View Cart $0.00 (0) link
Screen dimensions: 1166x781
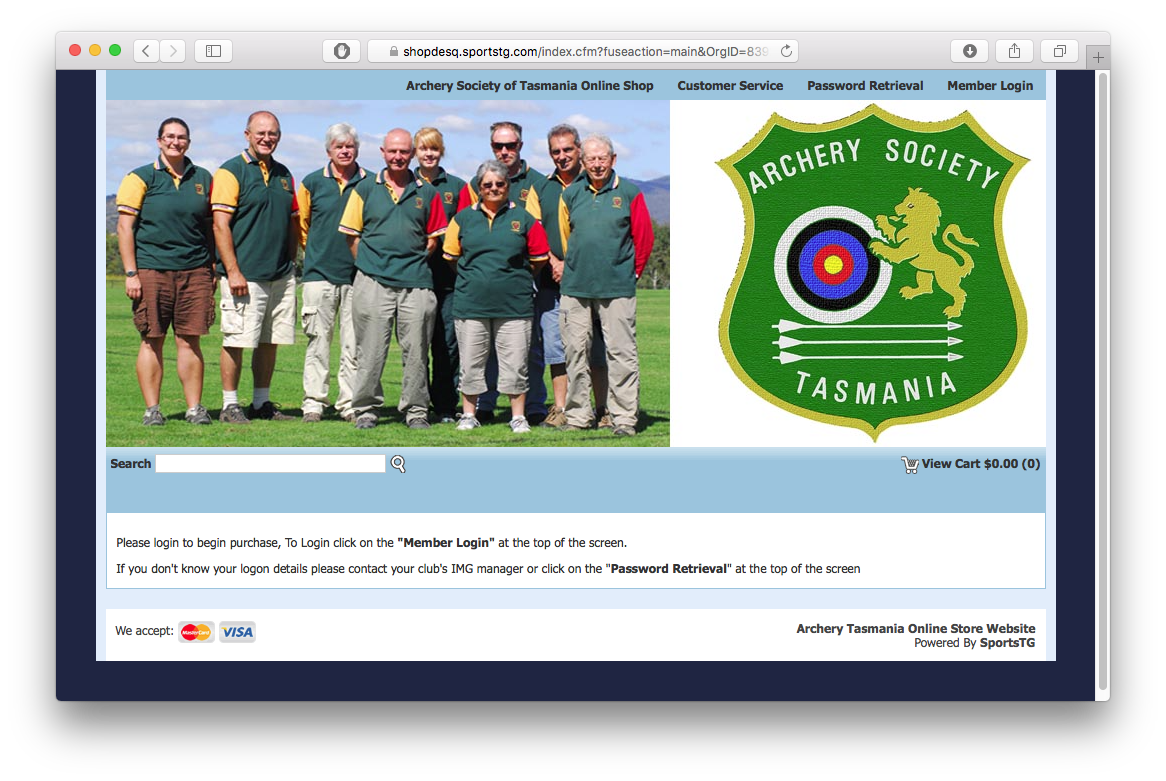[x=981, y=463]
